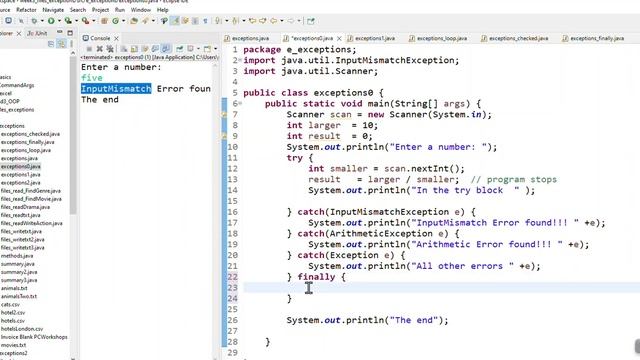Screen dimensions: 640x360
Task: Click the New Java Class green icon
Action: pos(116,21)
